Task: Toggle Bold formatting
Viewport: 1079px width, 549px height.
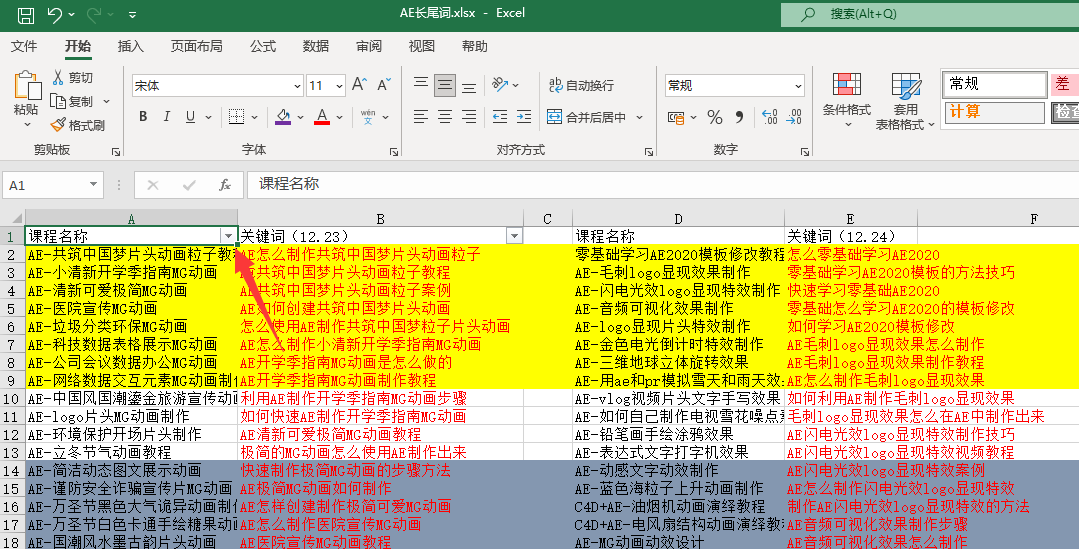Action: pyautogui.click(x=143, y=117)
